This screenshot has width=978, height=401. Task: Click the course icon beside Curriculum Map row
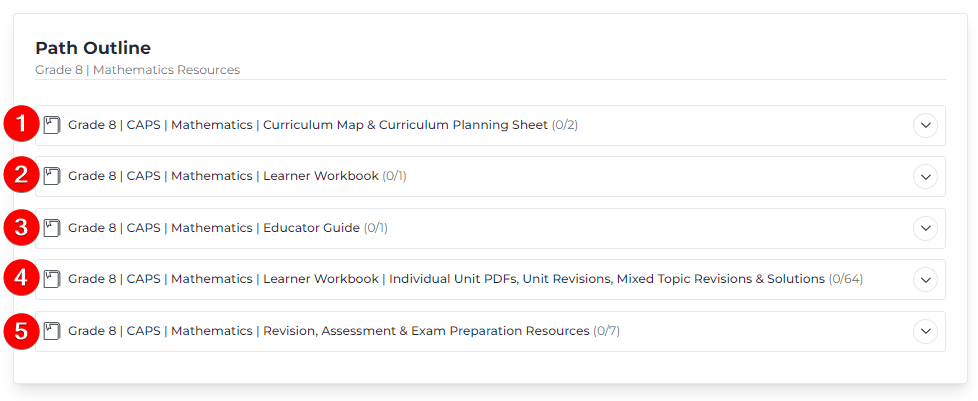pyautogui.click(x=52, y=125)
